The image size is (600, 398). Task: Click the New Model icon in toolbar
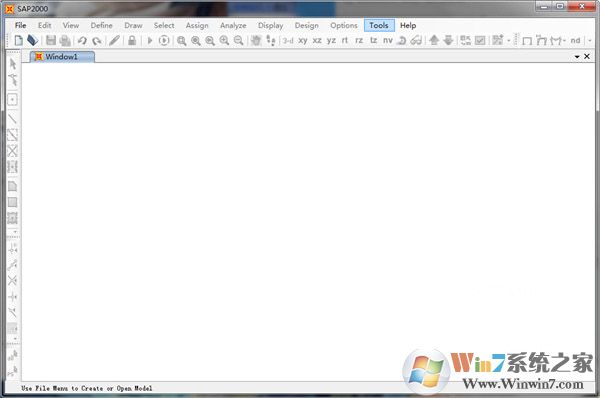pos(18,40)
